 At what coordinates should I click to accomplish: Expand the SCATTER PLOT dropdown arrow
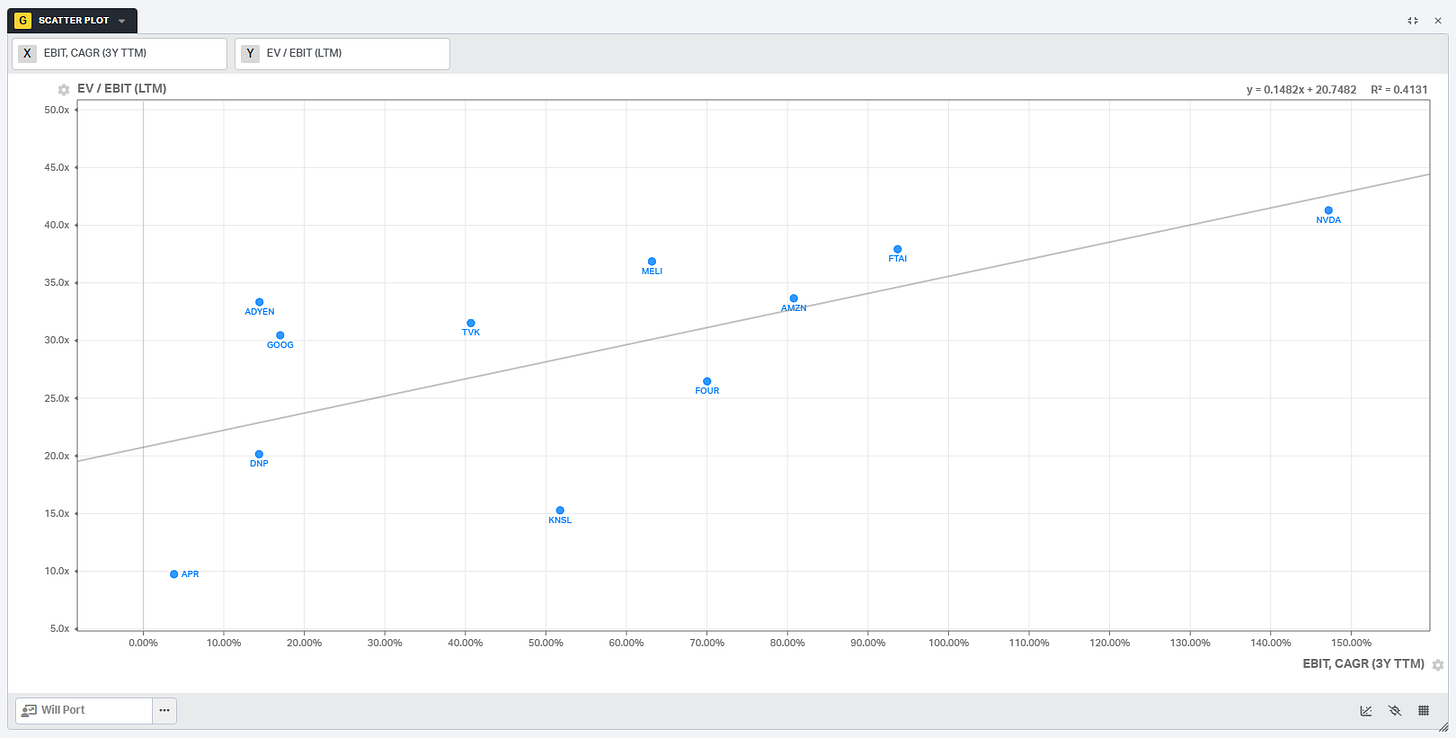click(122, 21)
